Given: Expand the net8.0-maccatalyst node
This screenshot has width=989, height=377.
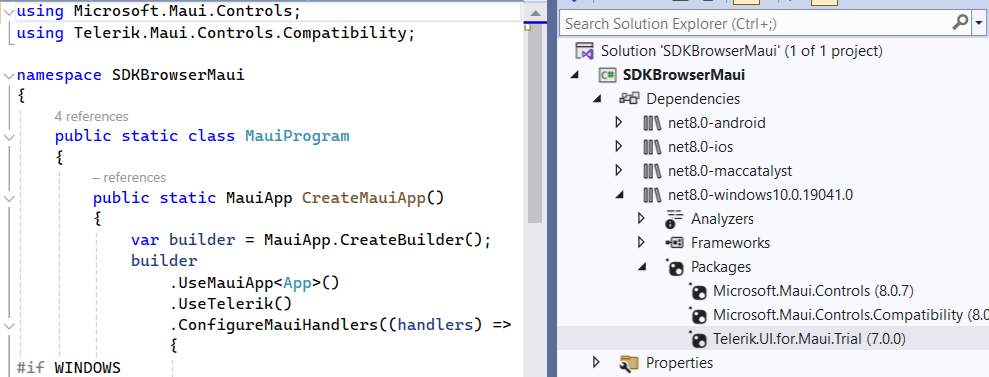Looking at the screenshot, I should coord(619,170).
